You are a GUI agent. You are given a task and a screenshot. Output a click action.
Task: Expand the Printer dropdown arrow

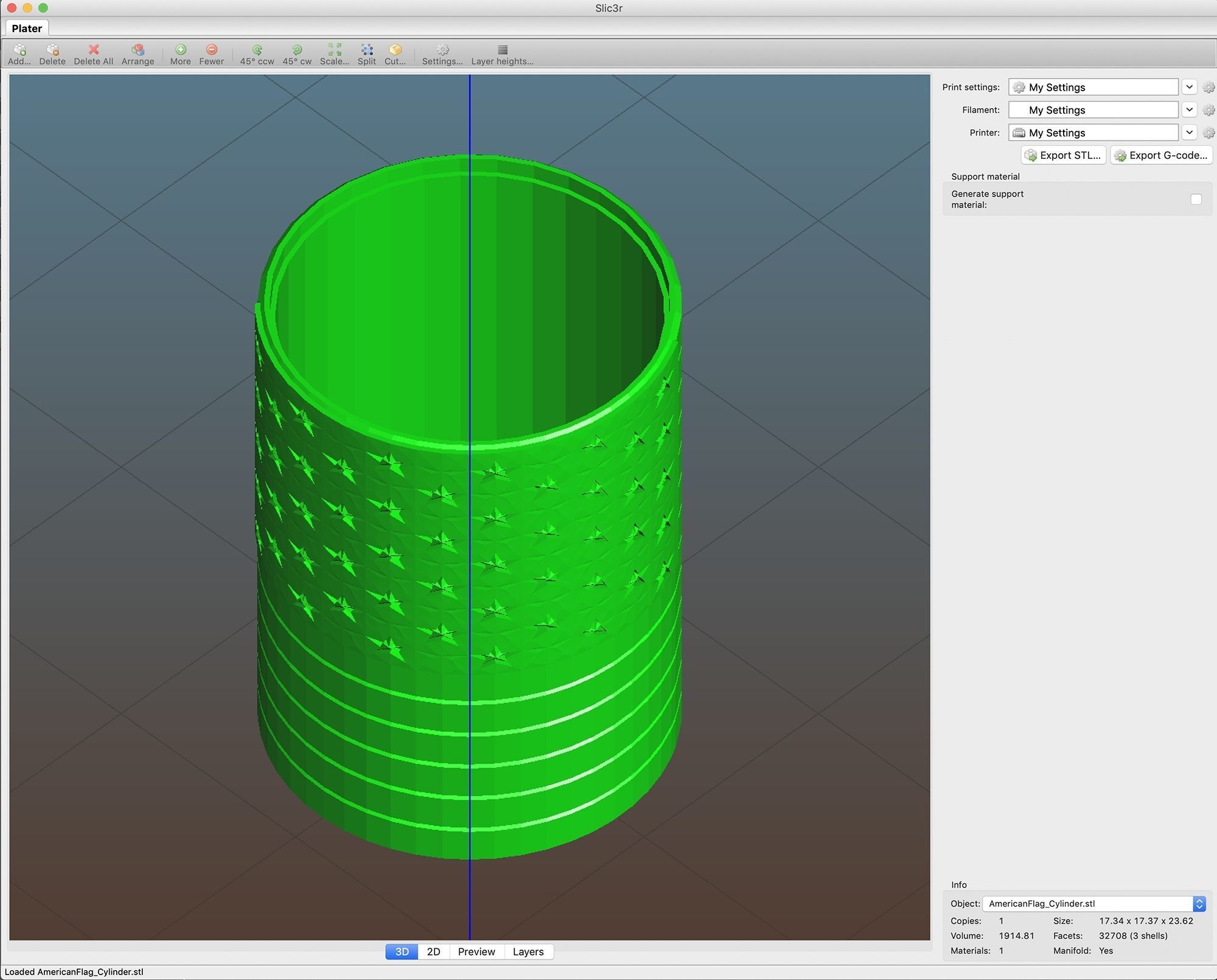(1190, 133)
